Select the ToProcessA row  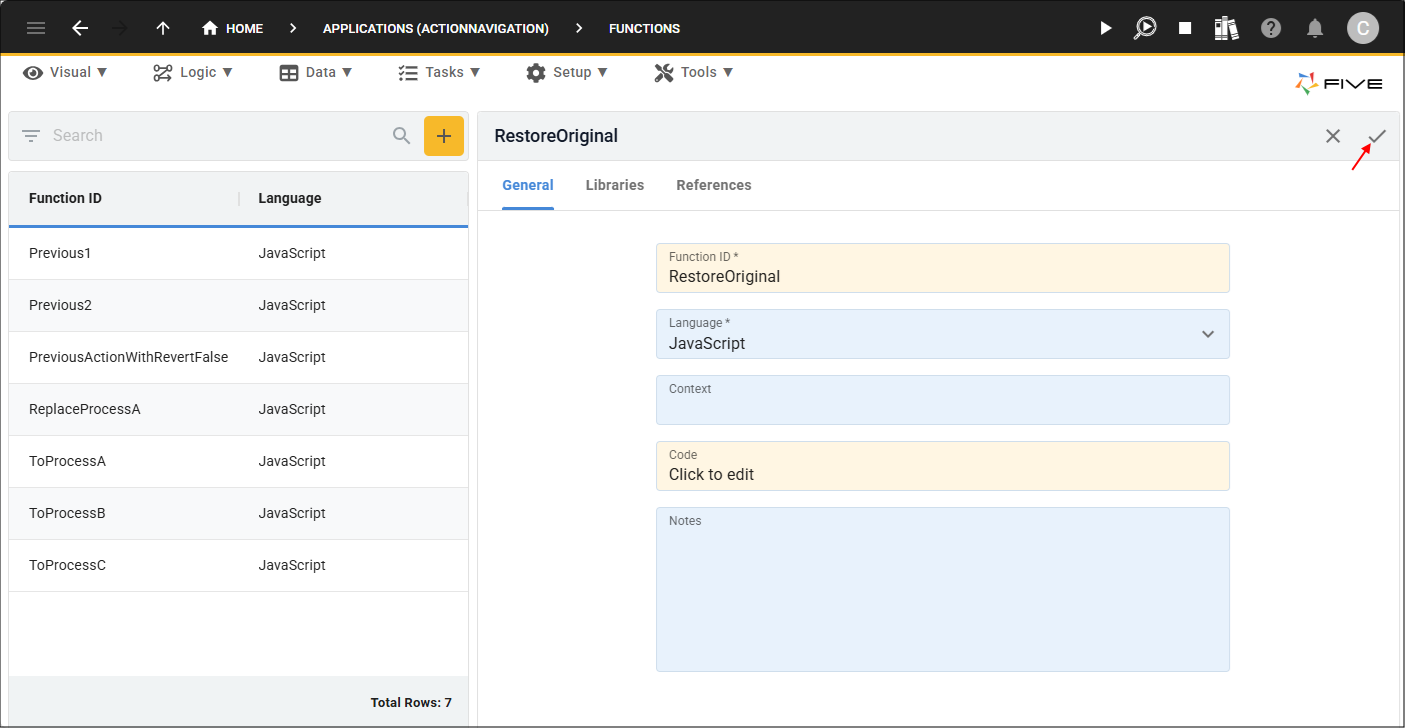pos(238,462)
